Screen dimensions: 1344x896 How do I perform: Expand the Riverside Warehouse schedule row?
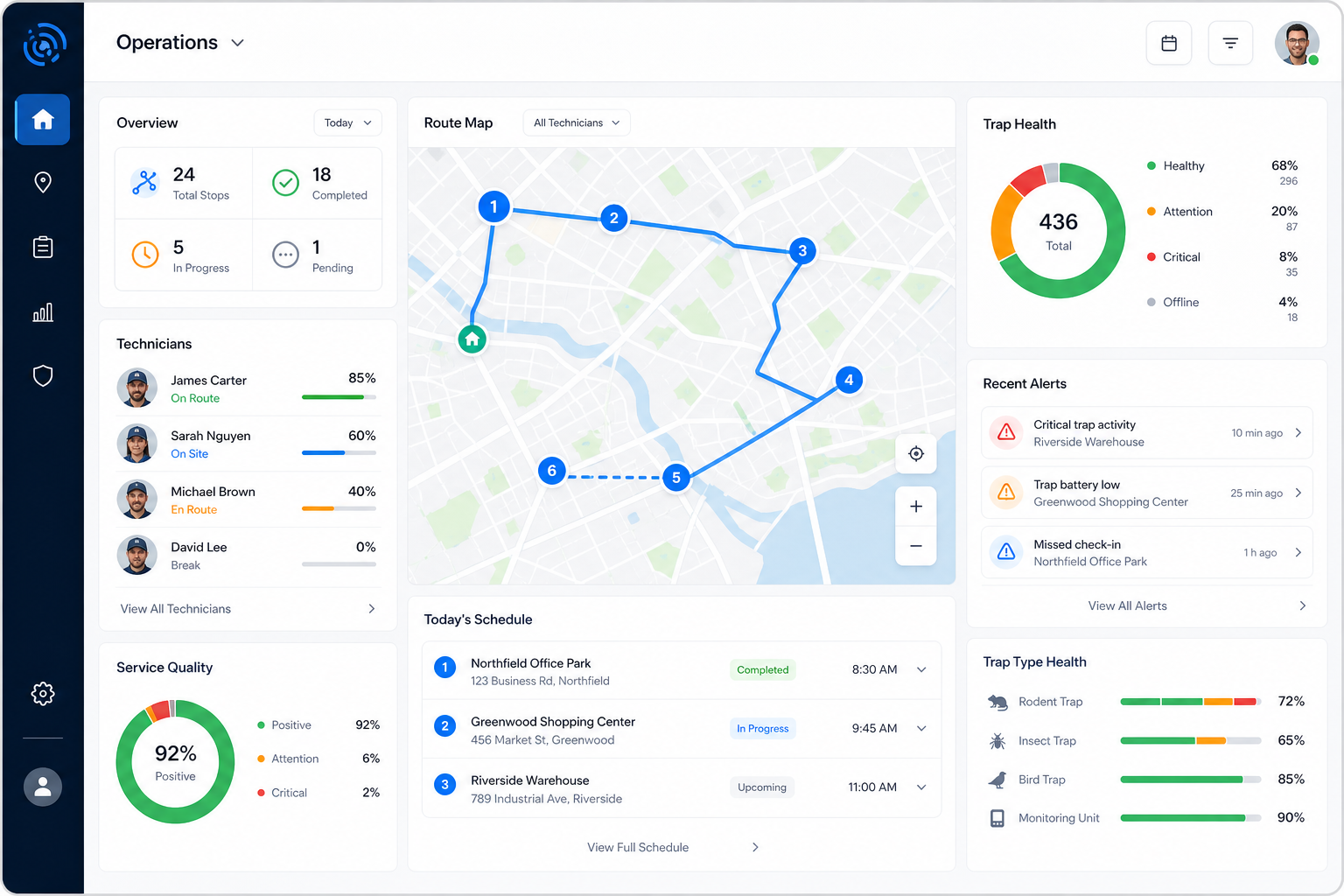(x=921, y=787)
